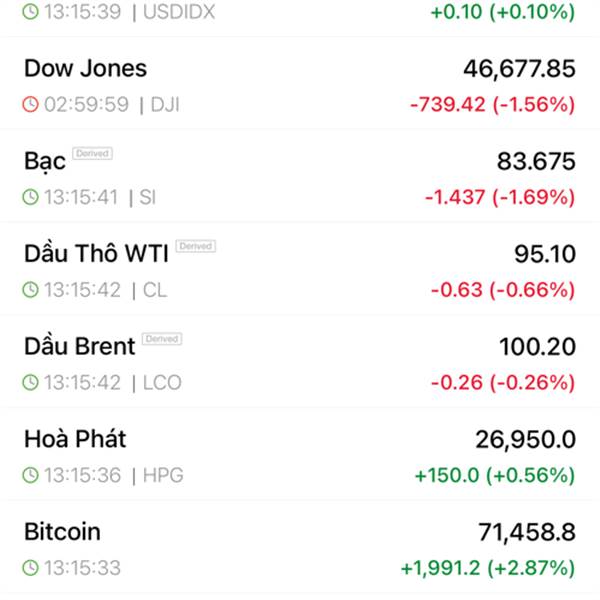Click the Derived badge next to Dầu Brent
Screen dimensions: 600x600
click(162, 339)
